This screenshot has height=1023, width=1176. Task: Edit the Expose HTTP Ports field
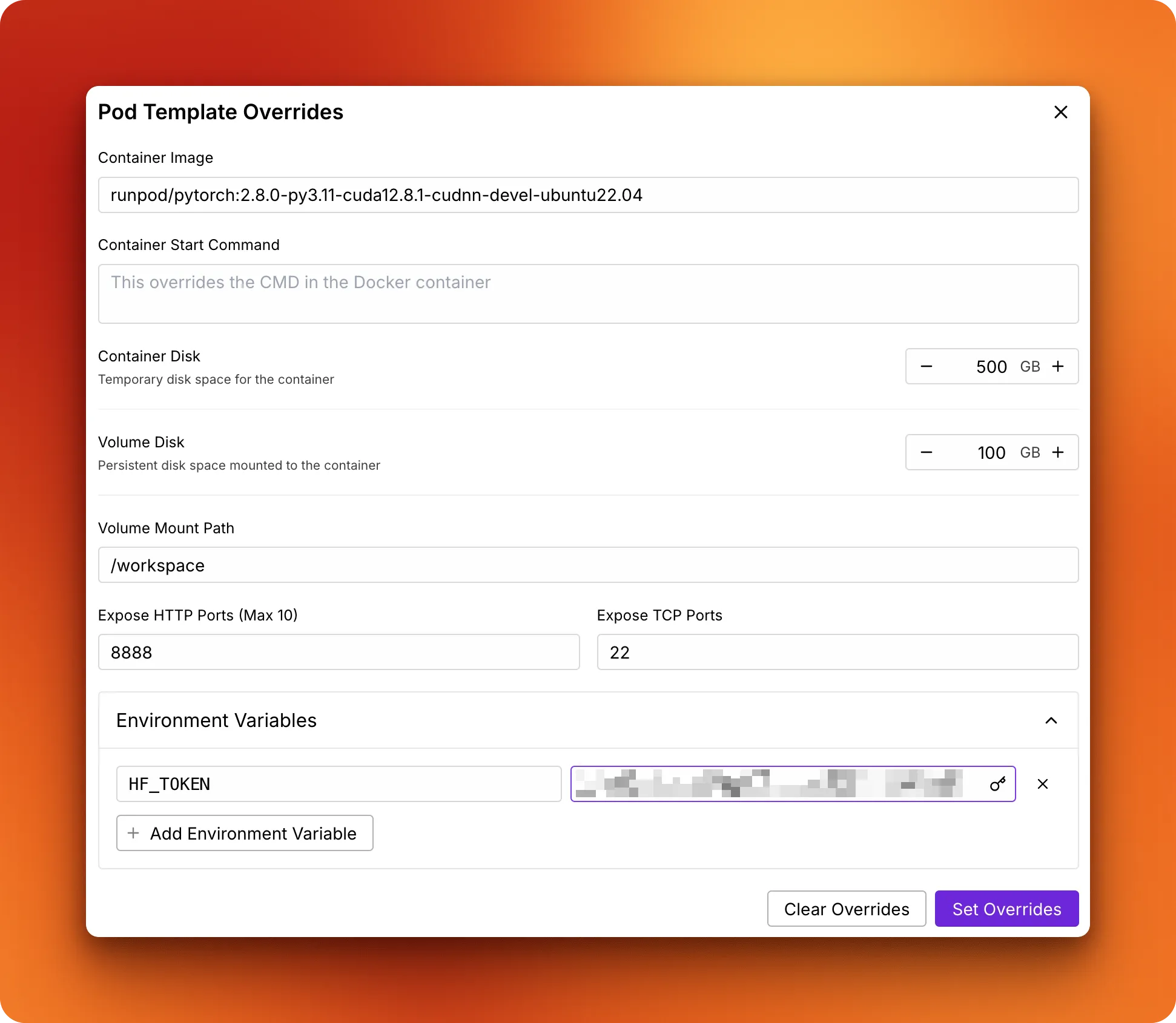coord(339,652)
